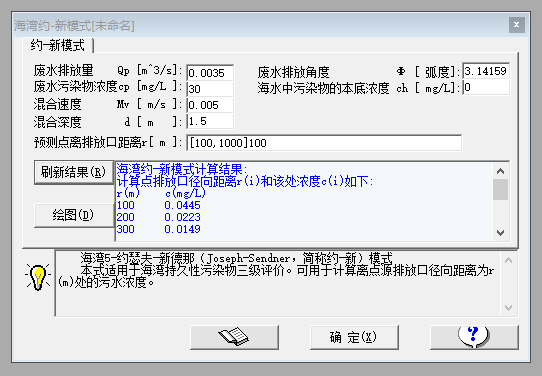542x376 pixels.
Task: Click the description box scroll down arrow
Action: tap(508, 308)
